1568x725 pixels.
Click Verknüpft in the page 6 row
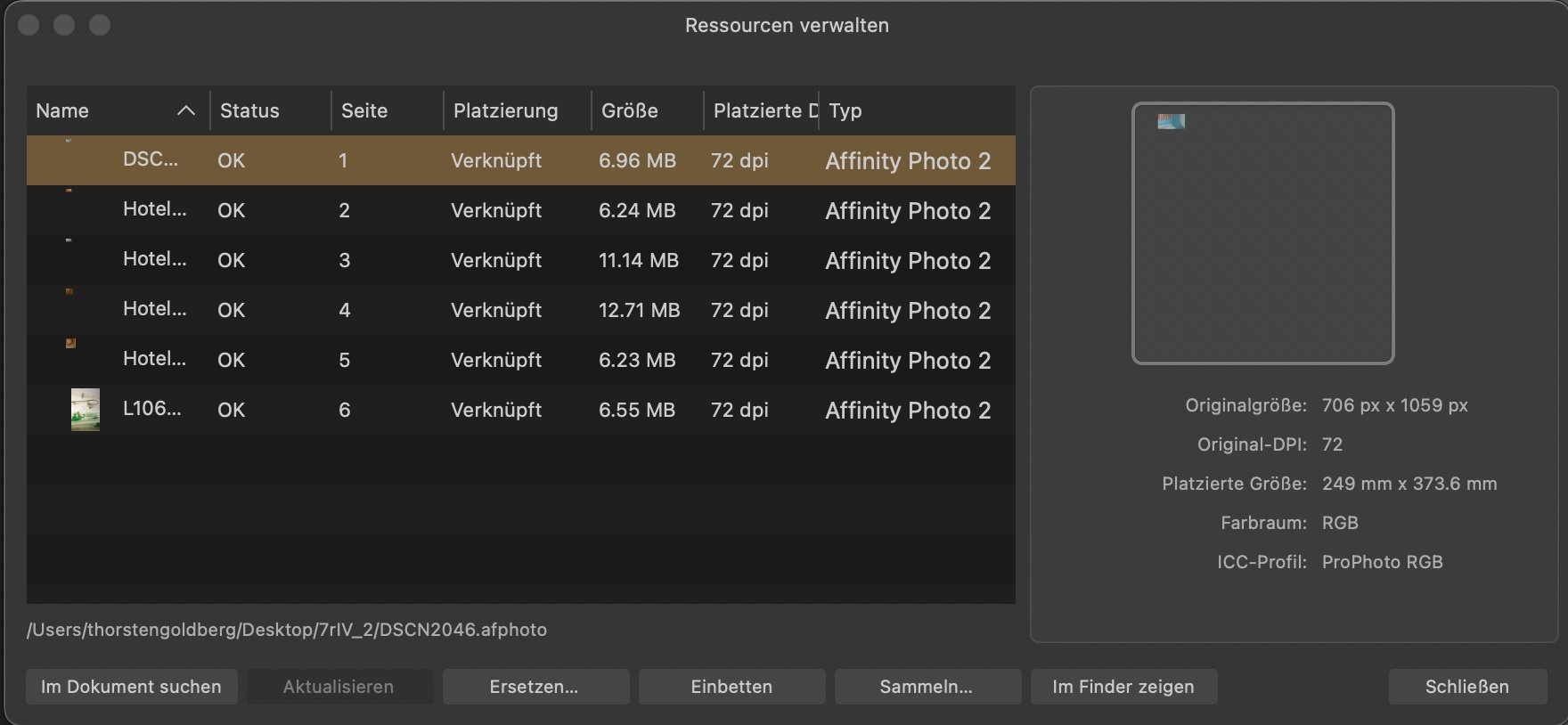pos(496,410)
